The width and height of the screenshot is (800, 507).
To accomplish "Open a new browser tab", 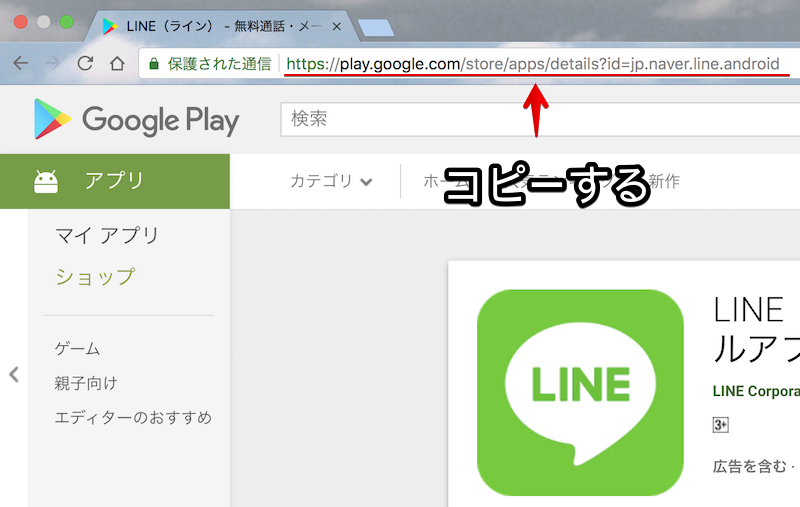I will pos(376,28).
